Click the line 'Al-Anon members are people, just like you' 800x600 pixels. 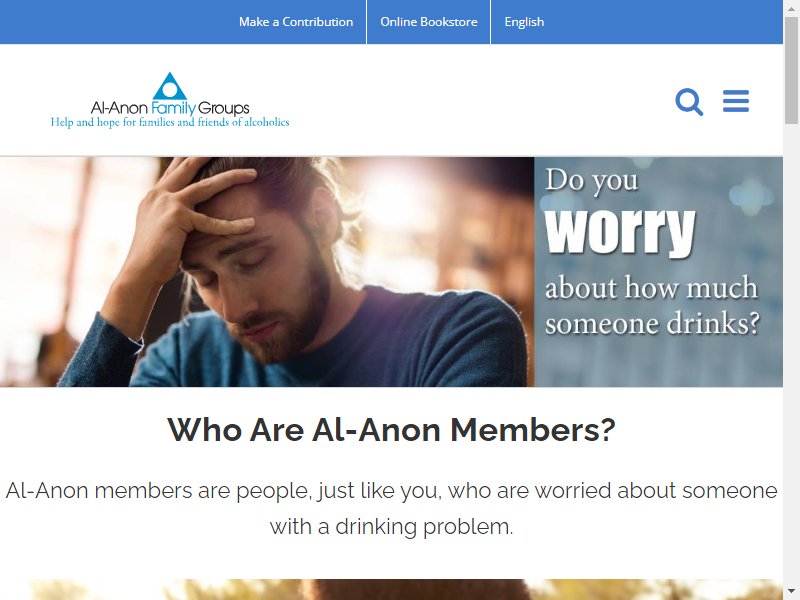[x=224, y=490]
